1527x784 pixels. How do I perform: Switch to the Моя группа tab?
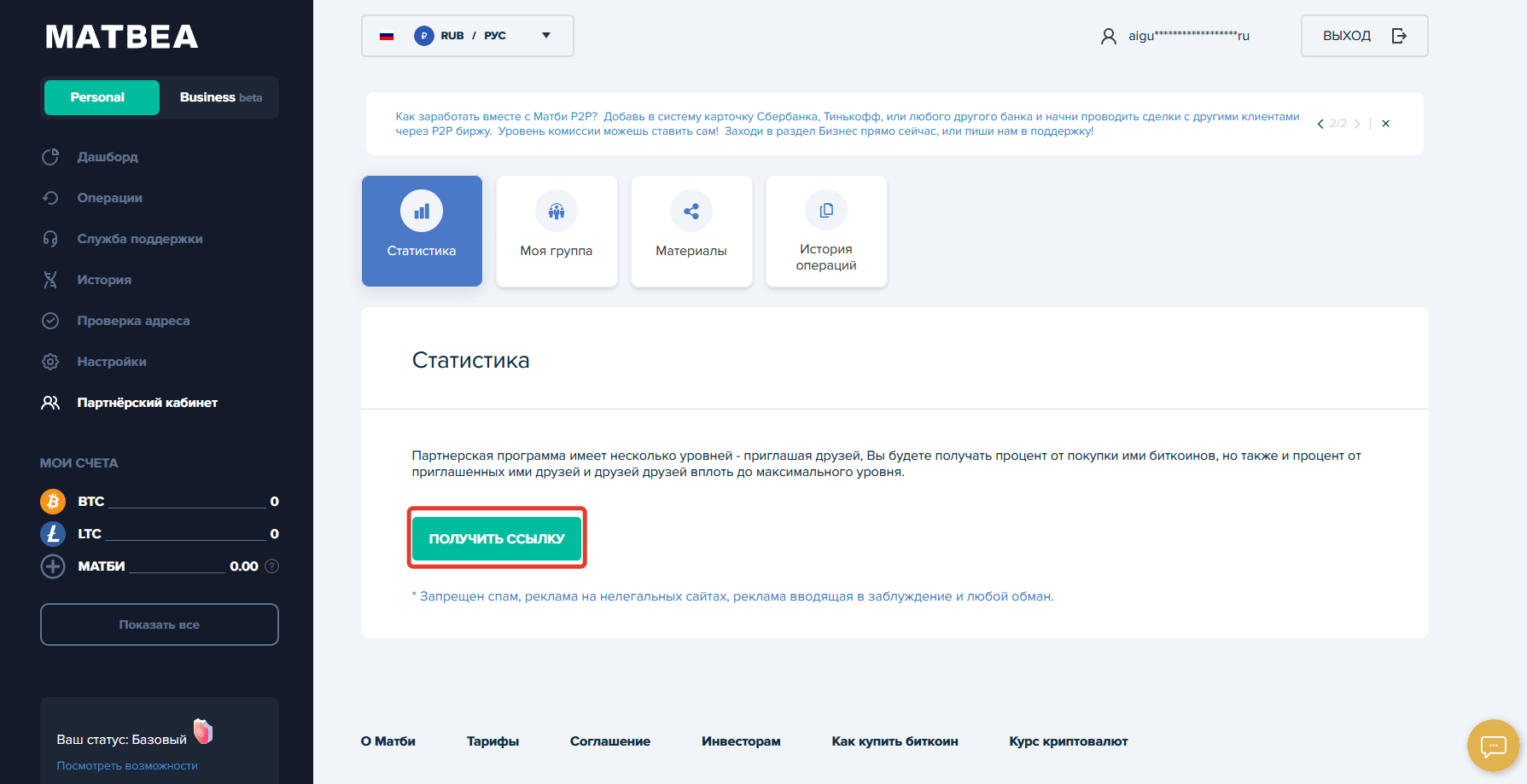pyautogui.click(x=557, y=231)
